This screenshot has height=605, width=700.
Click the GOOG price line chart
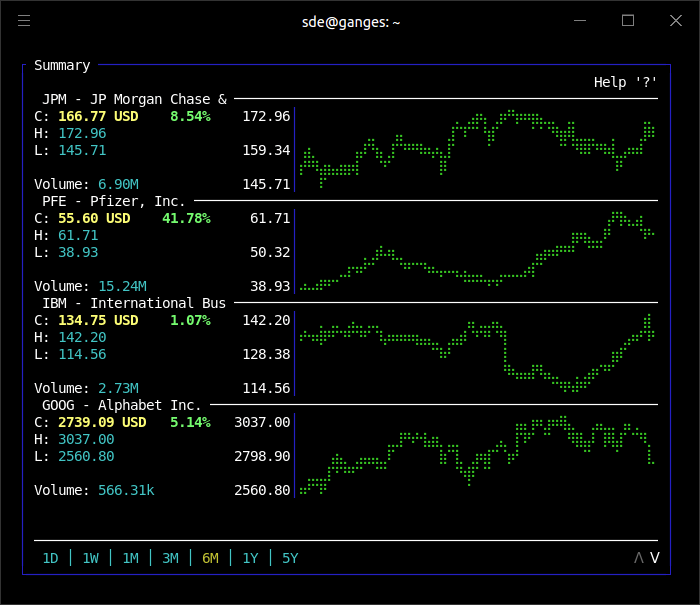pos(477,455)
